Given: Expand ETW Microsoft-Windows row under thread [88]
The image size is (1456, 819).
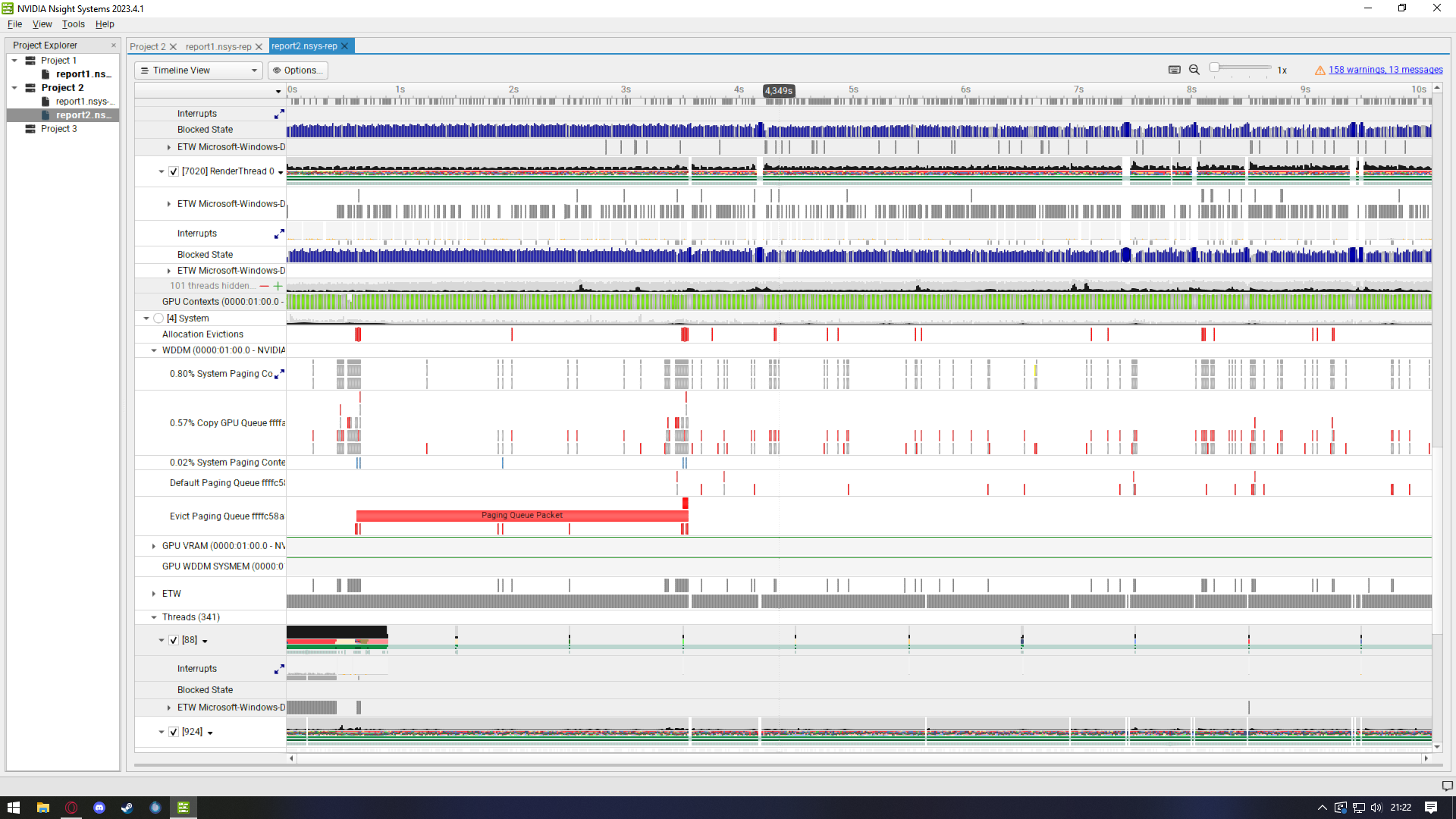Looking at the screenshot, I should coord(169,708).
